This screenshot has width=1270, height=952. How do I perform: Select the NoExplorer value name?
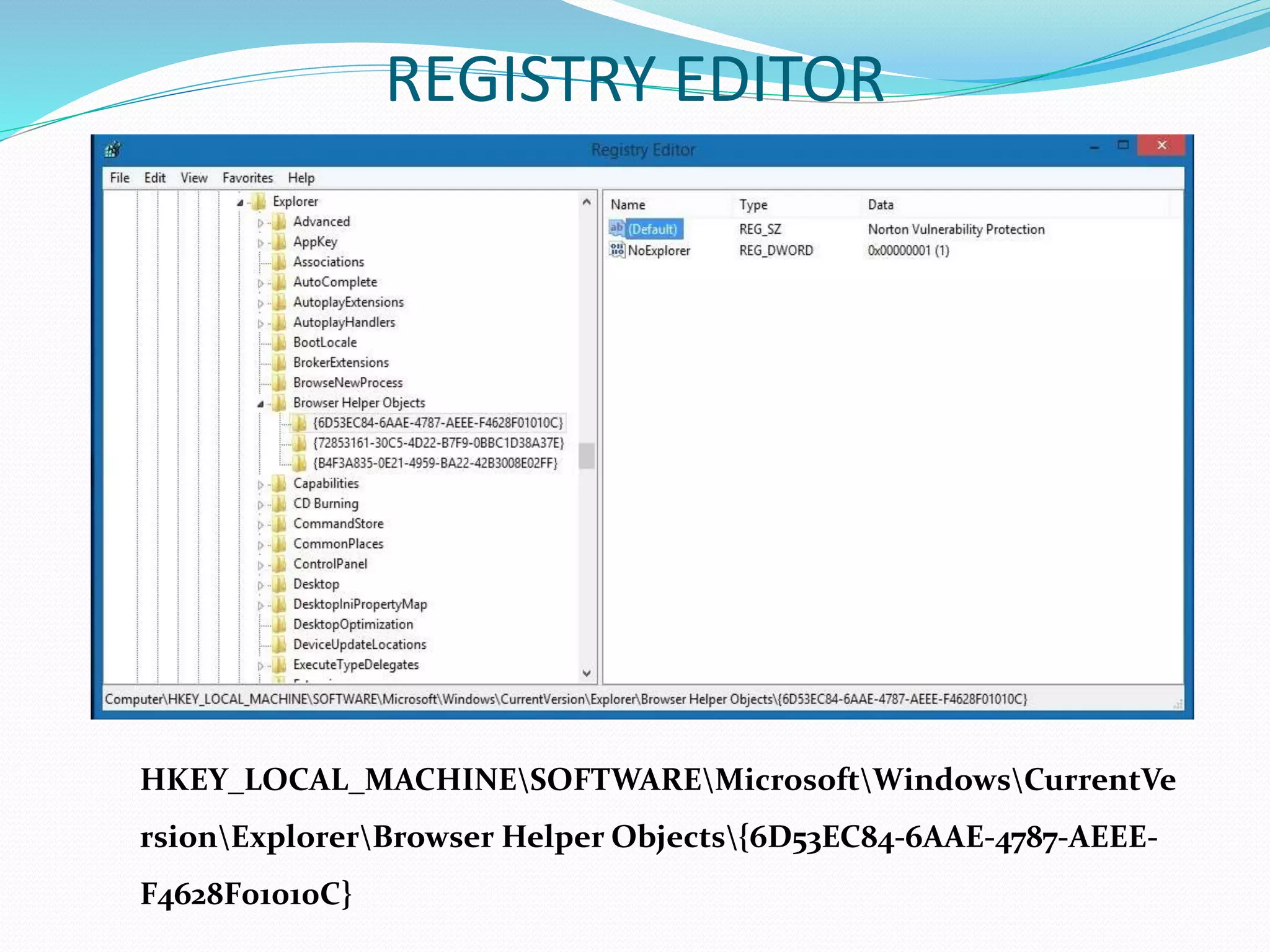point(659,250)
